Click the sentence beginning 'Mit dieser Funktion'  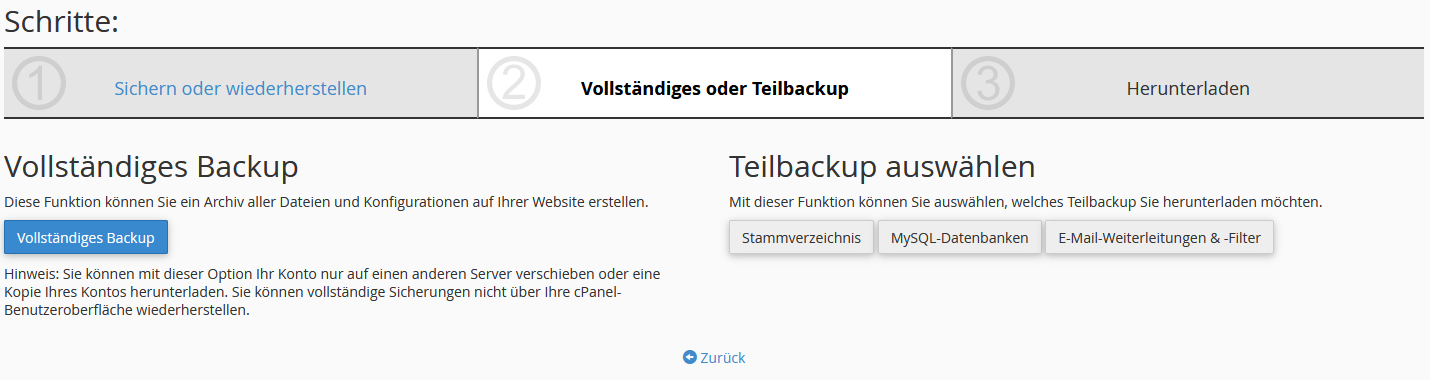[x=1026, y=202]
